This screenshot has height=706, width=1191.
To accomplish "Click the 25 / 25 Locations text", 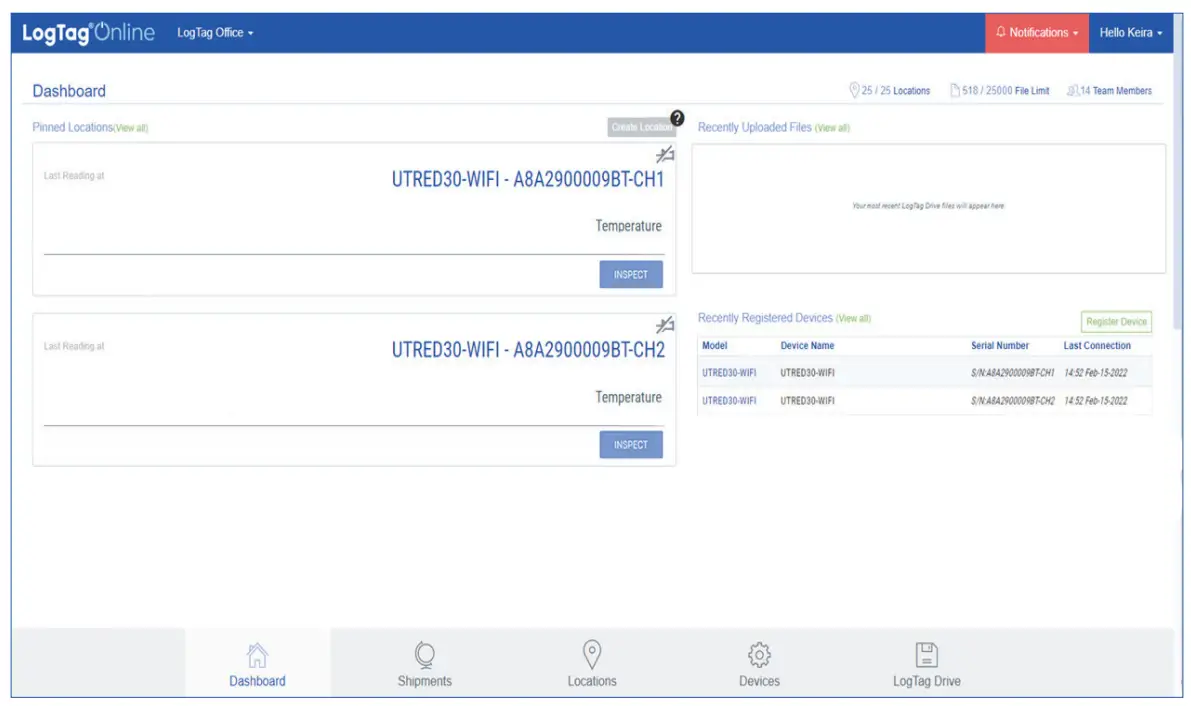I will tap(896, 90).
